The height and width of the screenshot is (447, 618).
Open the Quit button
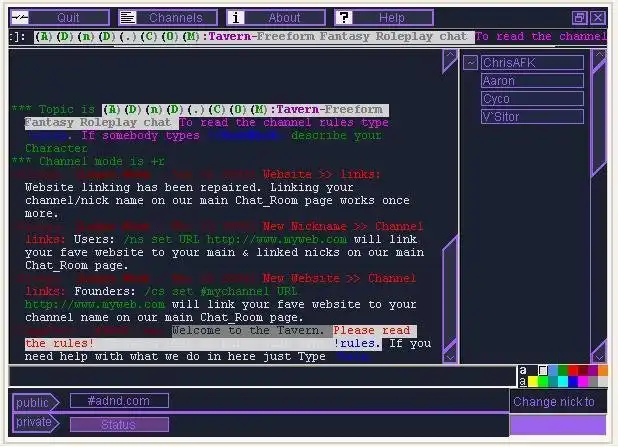pyautogui.click(x=60, y=17)
